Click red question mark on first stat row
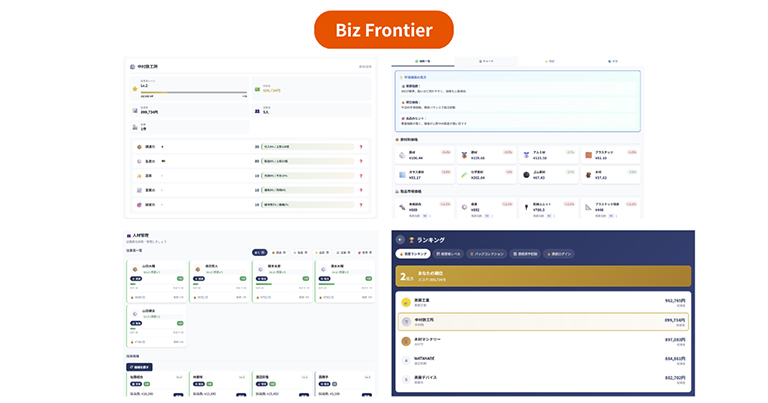This screenshot has width=768, height=403. coord(360,146)
